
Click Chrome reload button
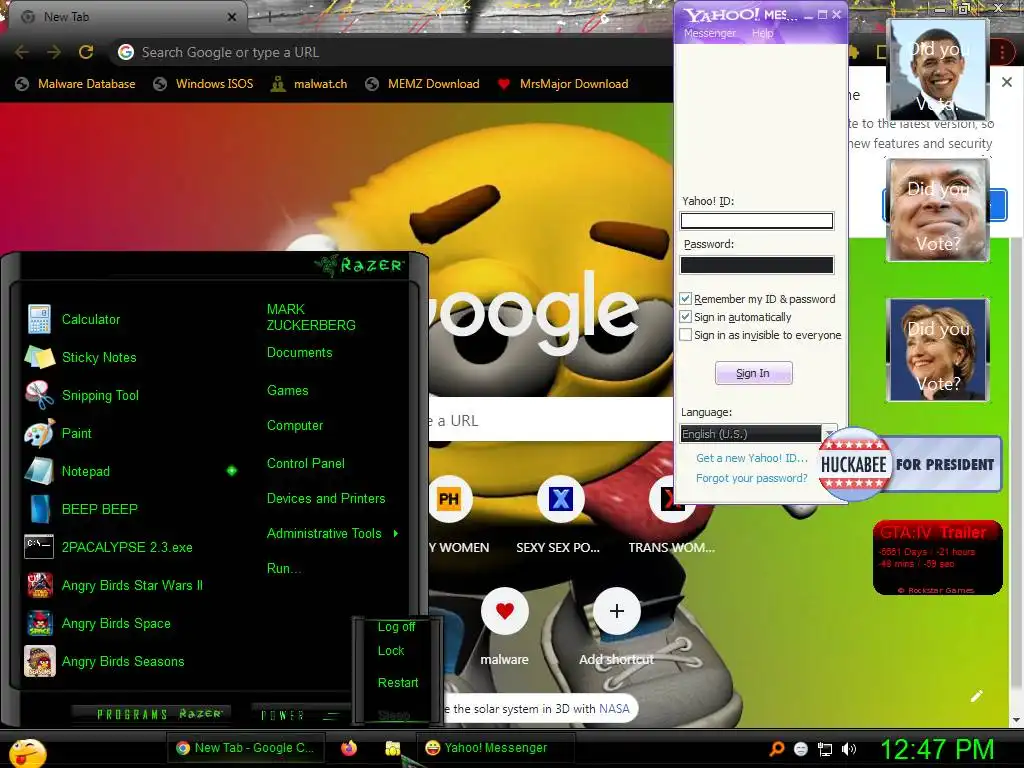(x=86, y=52)
